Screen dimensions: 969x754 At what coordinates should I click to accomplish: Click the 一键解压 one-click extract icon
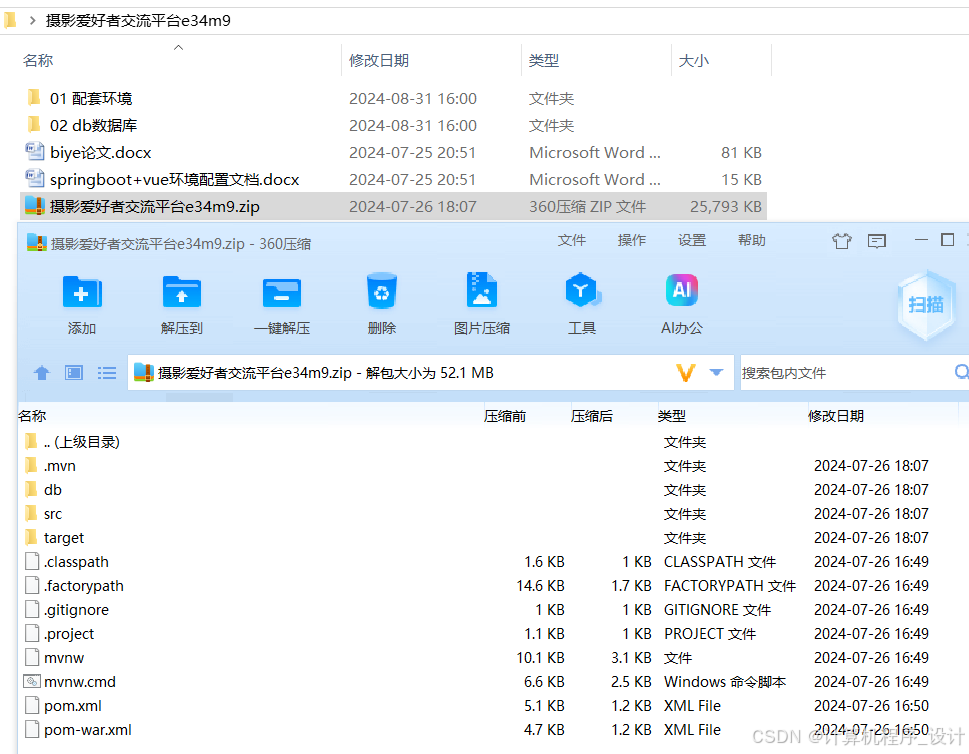[x=281, y=295]
